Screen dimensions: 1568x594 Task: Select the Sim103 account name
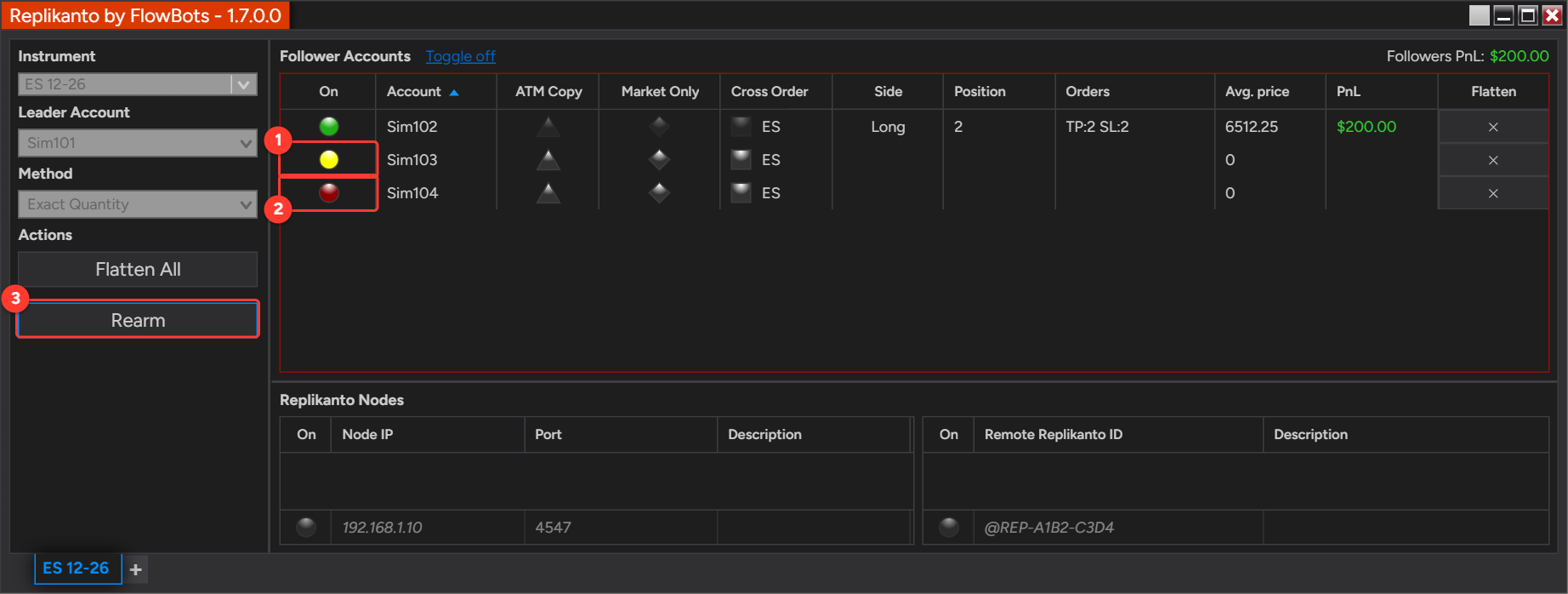[x=412, y=160]
